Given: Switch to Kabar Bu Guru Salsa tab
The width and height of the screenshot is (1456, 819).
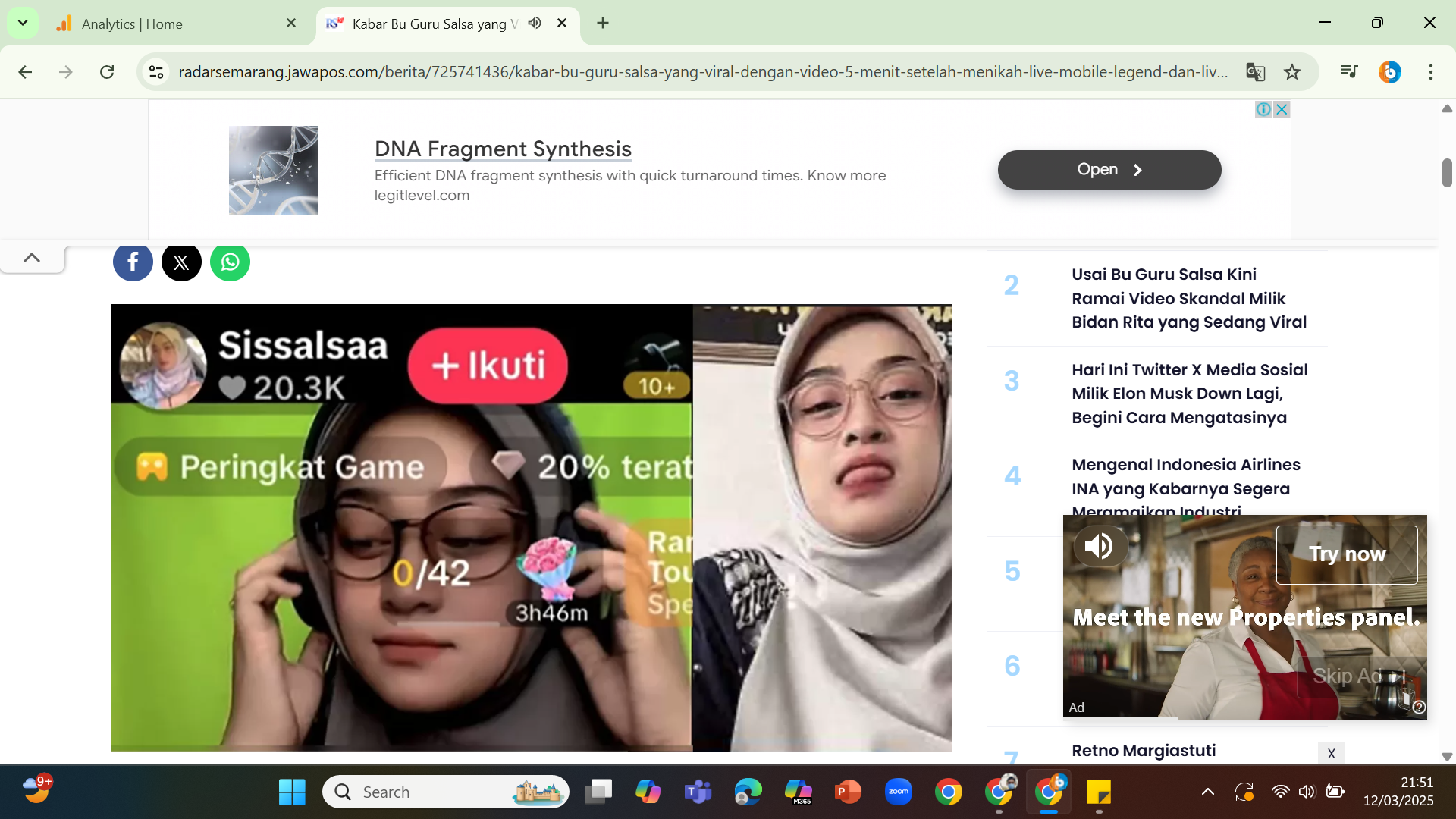Looking at the screenshot, I should pos(447,24).
